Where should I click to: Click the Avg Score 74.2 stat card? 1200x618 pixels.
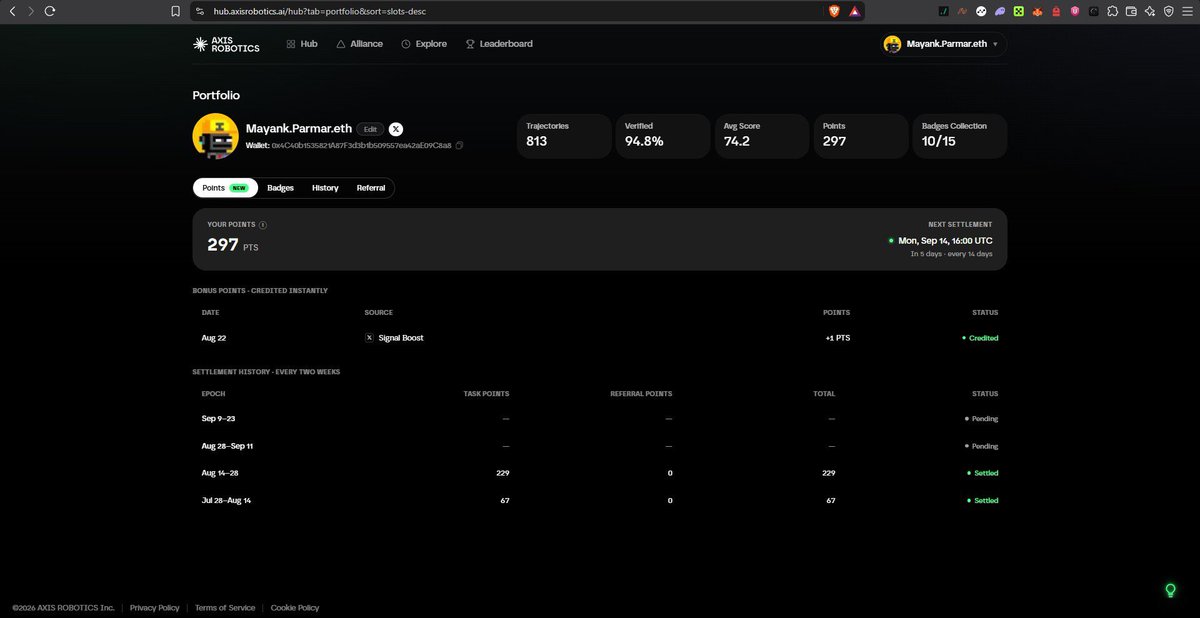762,136
